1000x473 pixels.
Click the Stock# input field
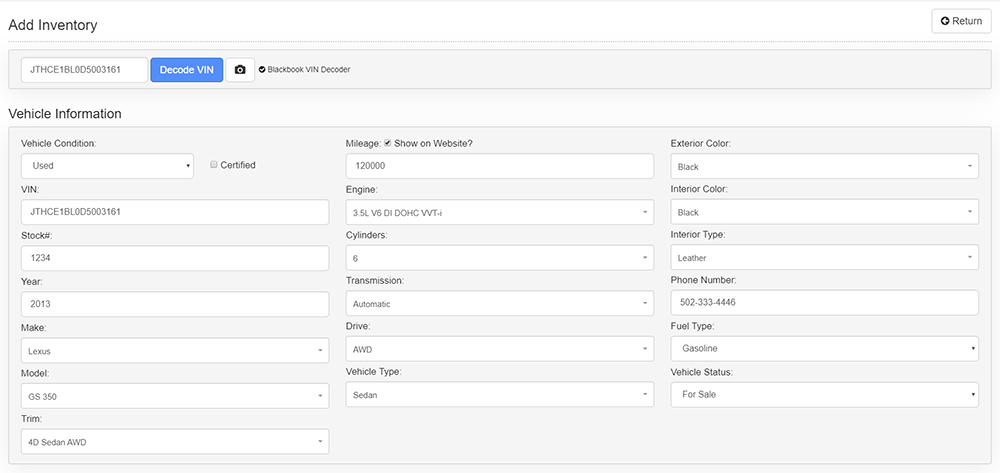click(175, 258)
